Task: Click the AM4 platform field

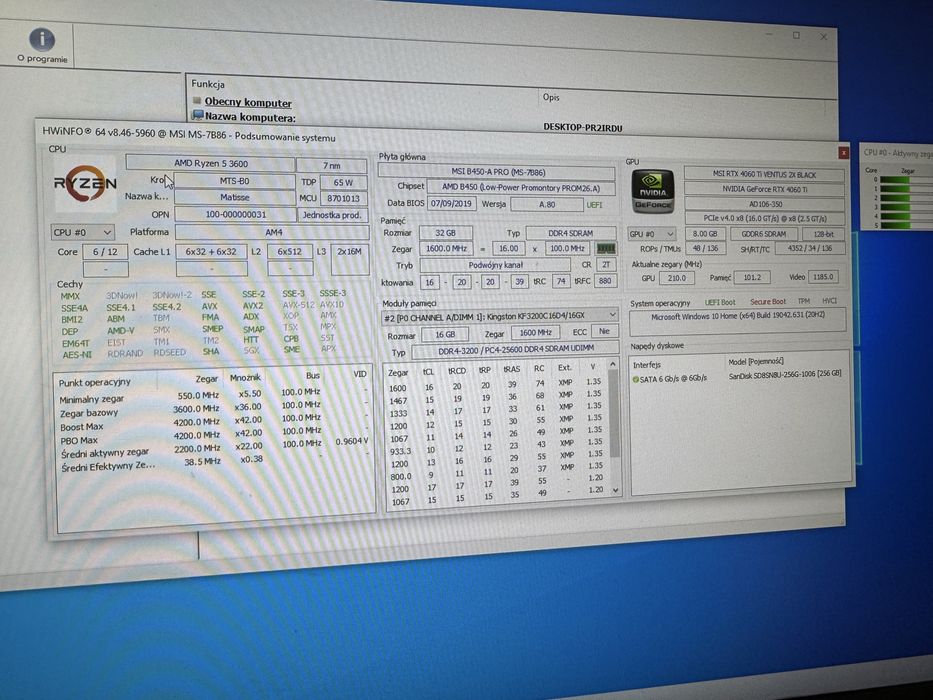Action: [x=273, y=232]
